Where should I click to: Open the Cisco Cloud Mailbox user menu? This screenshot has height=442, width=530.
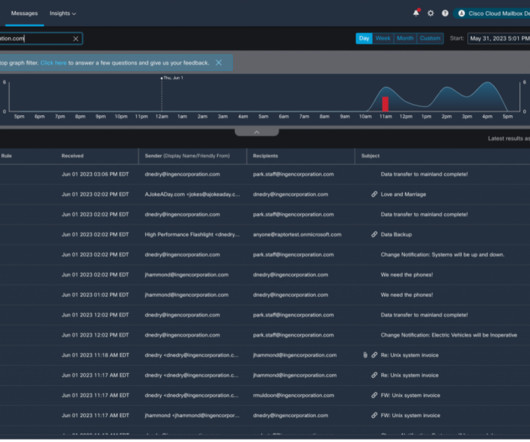(492, 14)
